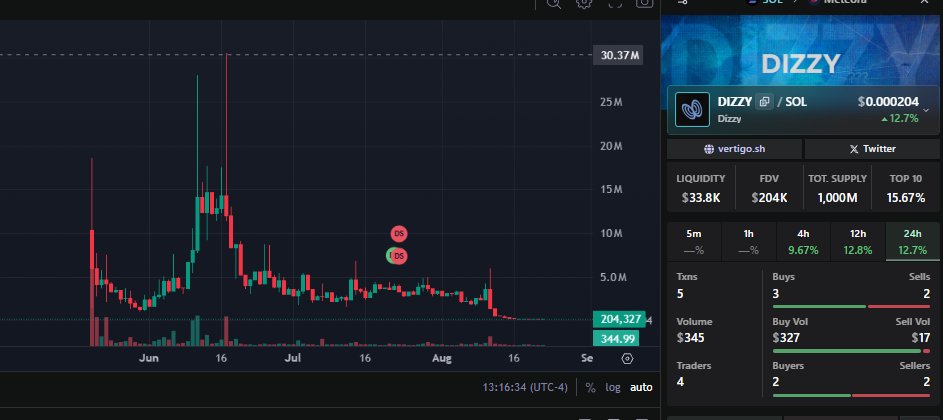Click the Volume $345 value
The width and height of the screenshot is (943, 420).
pyautogui.click(x=690, y=338)
